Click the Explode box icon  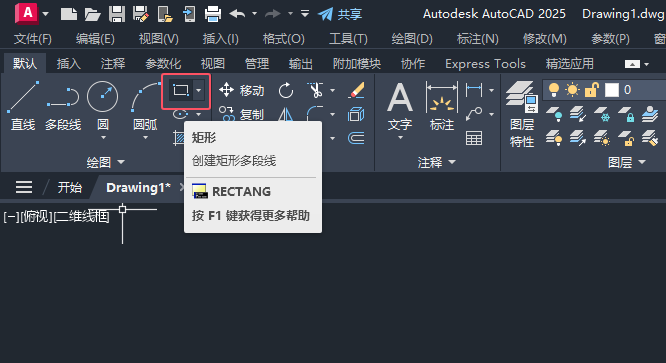point(356,114)
